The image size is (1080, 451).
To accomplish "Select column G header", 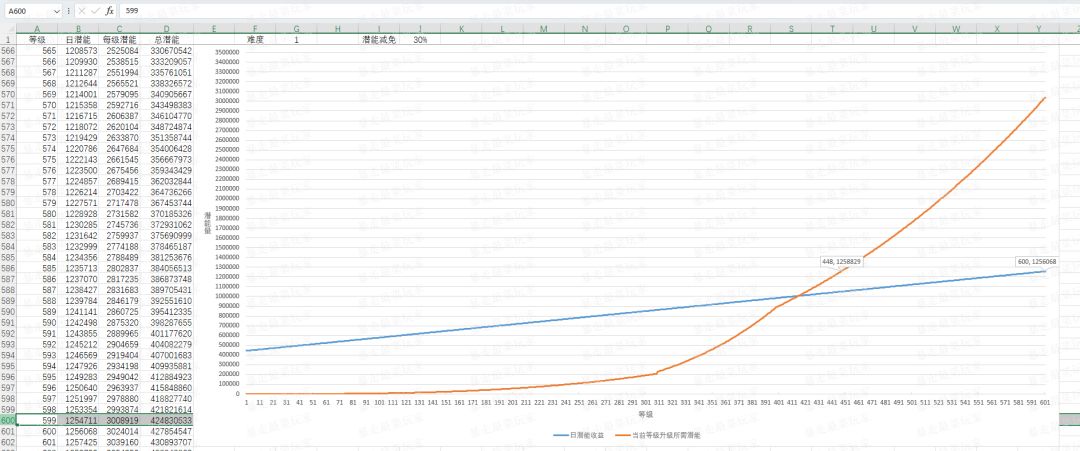I will click(x=297, y=28).
